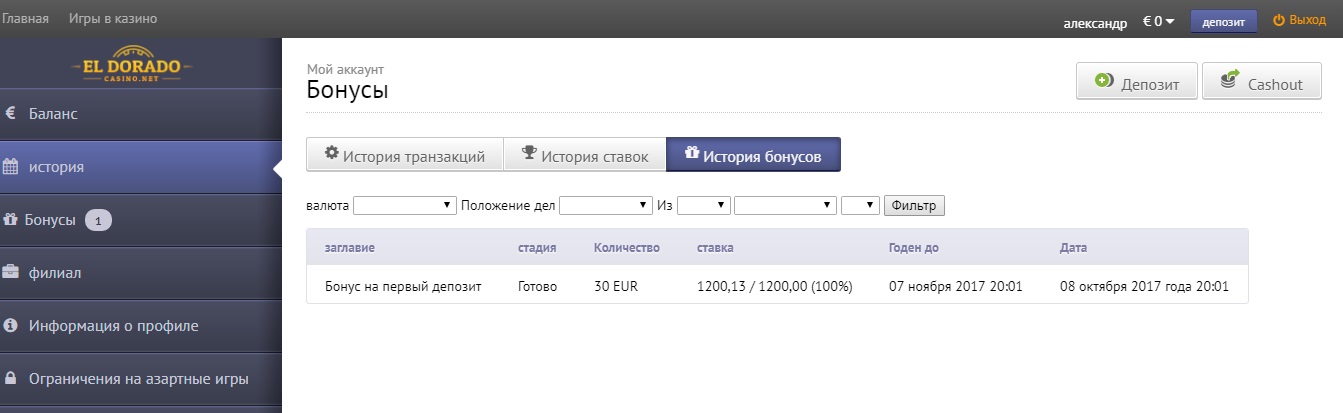Click the euro icon beside Баланс
The height and width of the screenshot is (413, 1343).
click(10, 114)
